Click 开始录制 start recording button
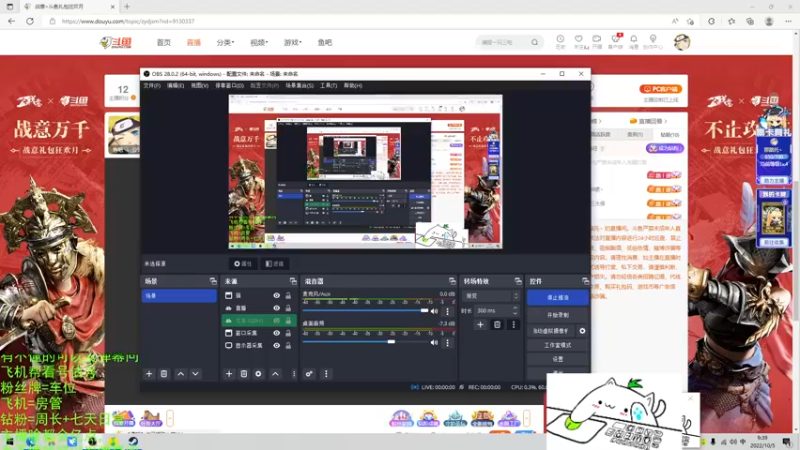This screenshot has width=800, height=450. click(558, 315)
